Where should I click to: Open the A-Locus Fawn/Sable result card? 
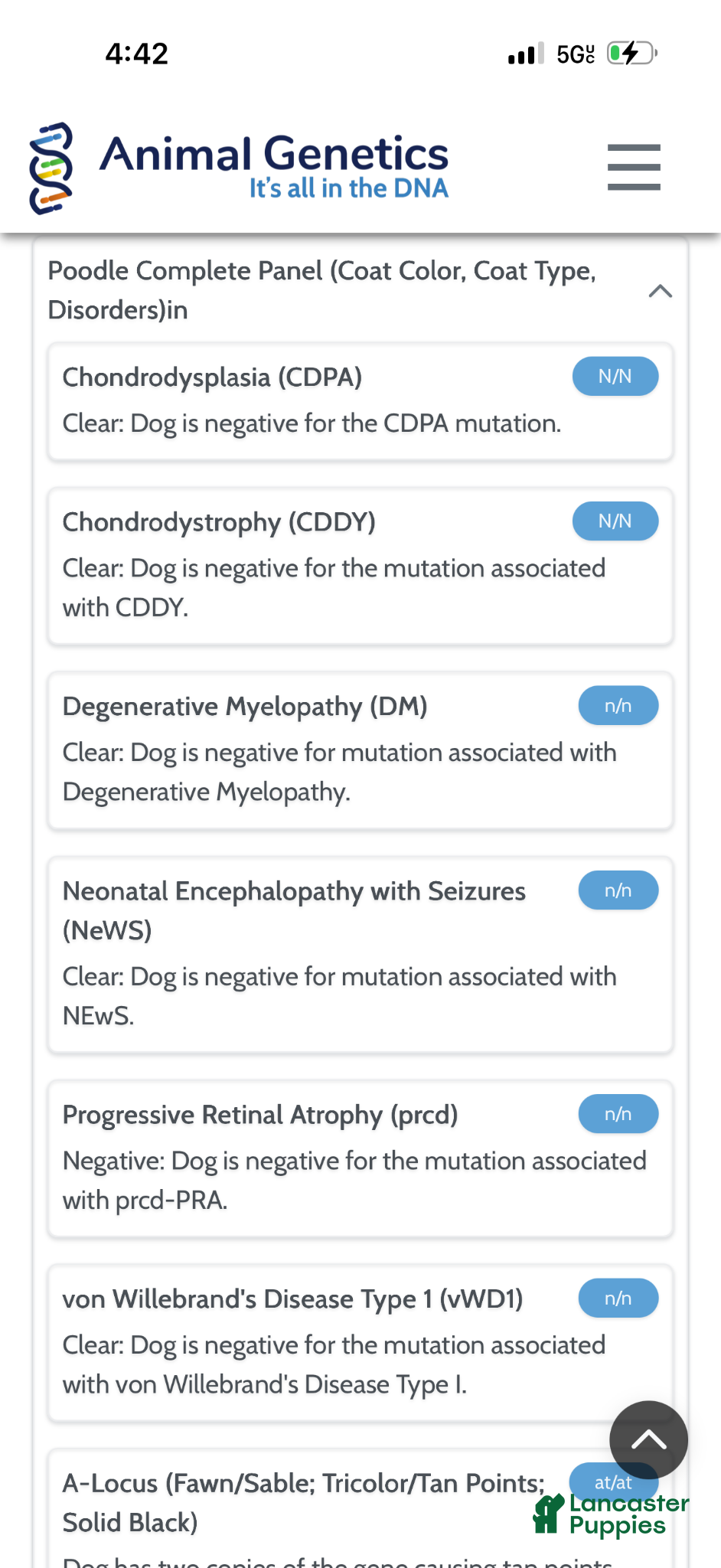coord(360,1508)
